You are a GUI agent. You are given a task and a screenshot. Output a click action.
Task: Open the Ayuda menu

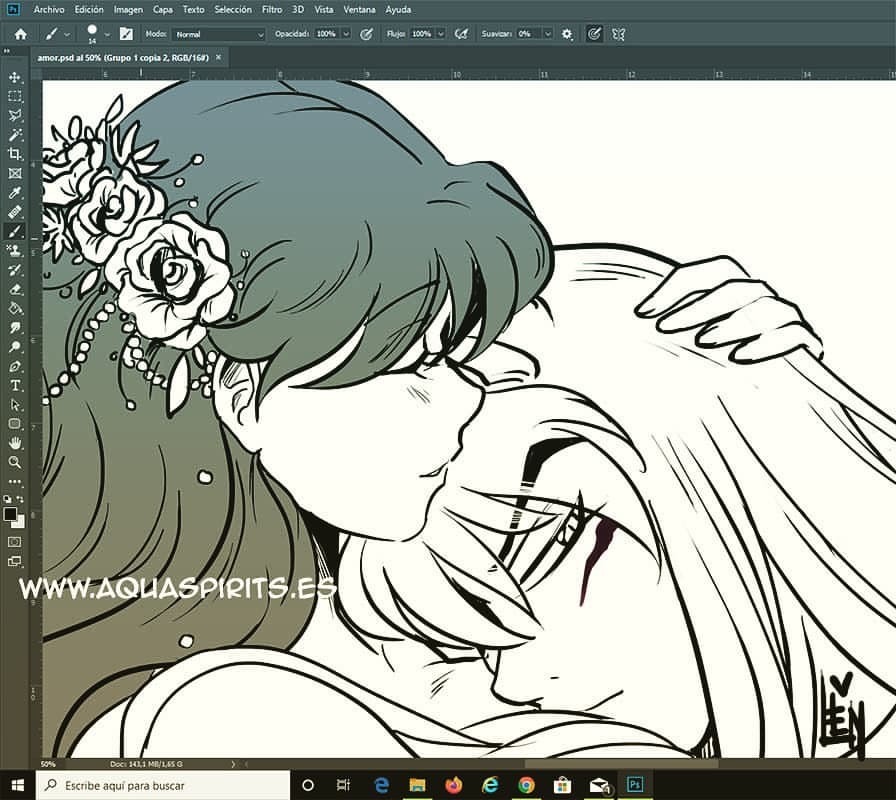[x=398, y=10]
